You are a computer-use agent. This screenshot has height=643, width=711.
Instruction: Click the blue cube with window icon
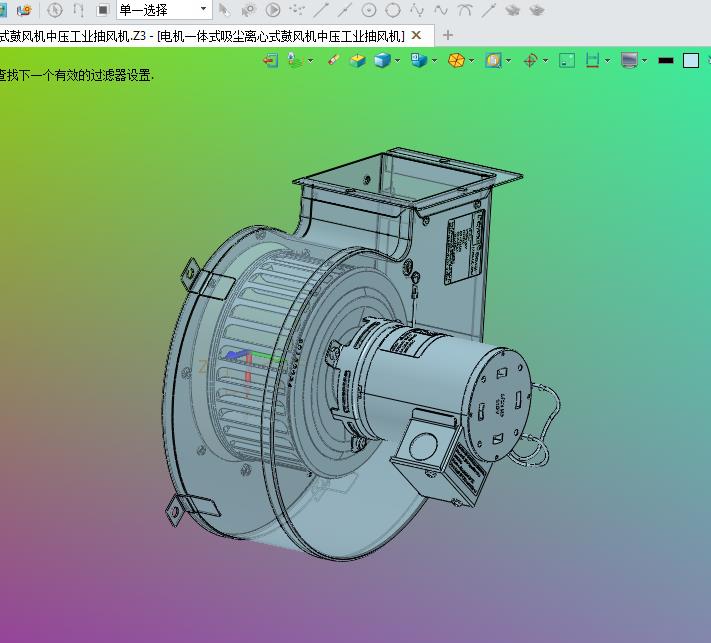tap(419, 60)
